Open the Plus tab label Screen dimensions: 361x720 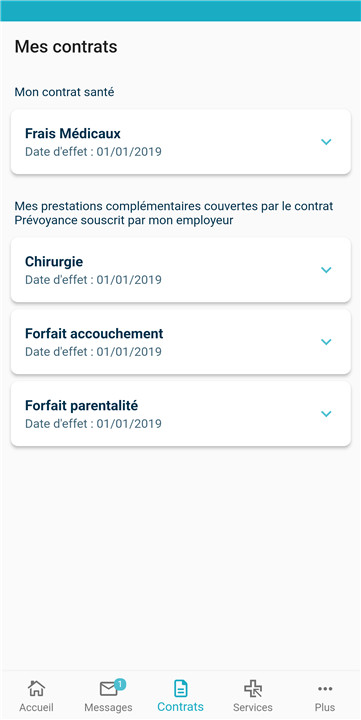325,707
